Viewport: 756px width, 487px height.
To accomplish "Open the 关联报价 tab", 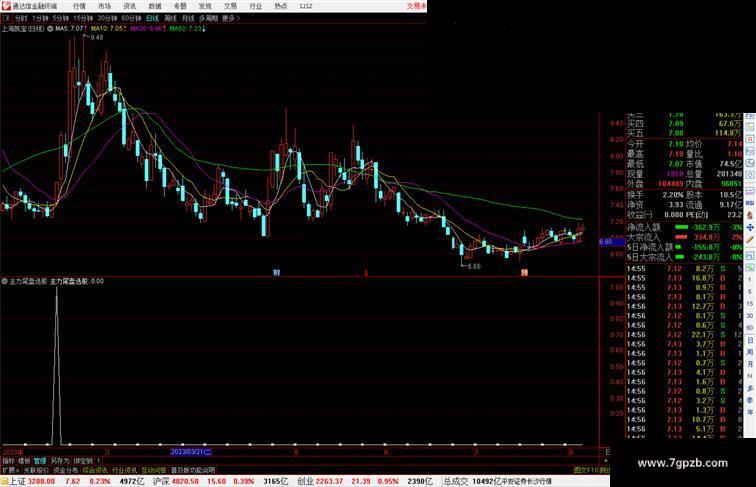I will click(x=36, y=470).
